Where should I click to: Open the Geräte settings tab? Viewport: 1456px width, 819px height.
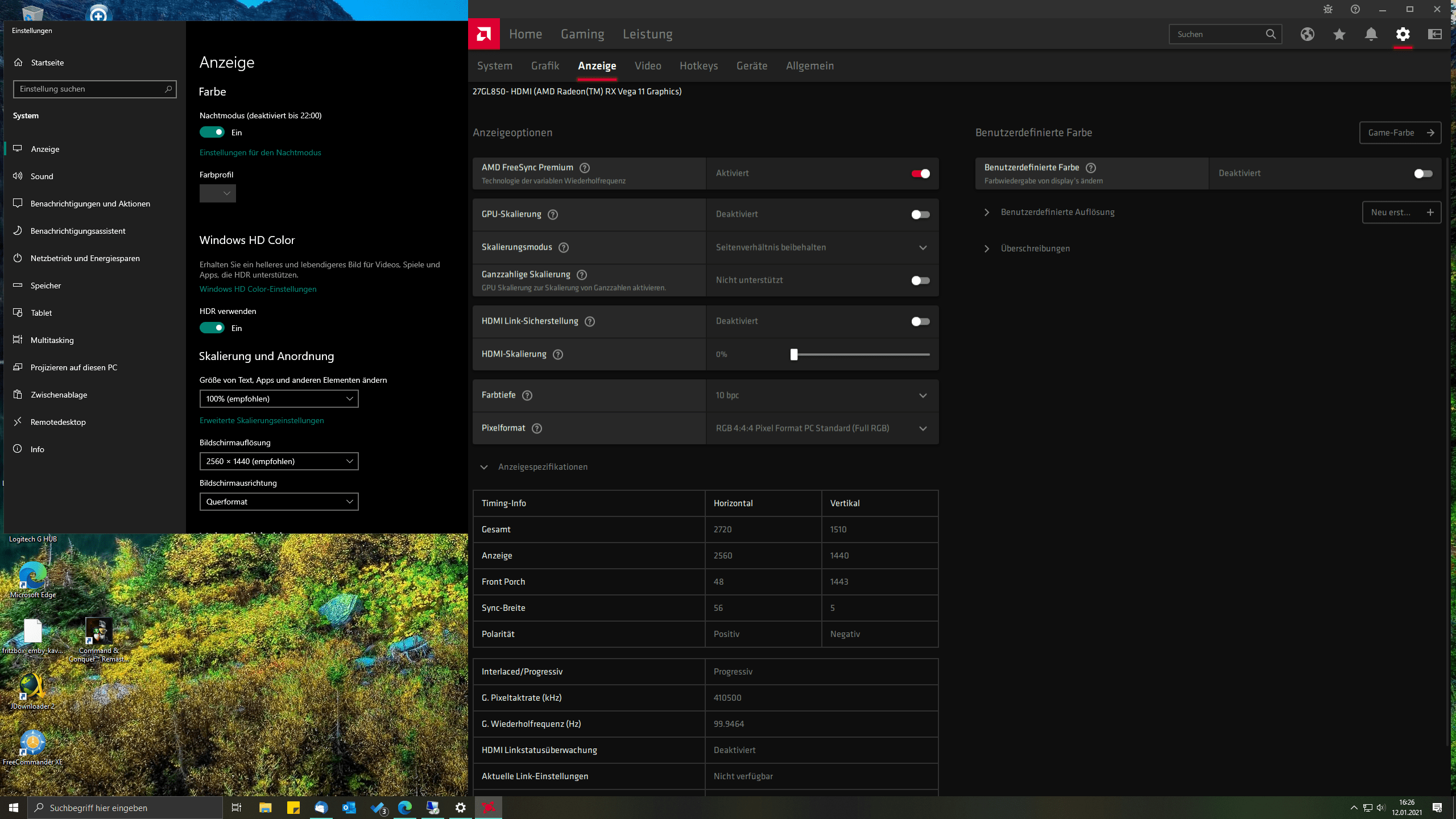[752, 66]
